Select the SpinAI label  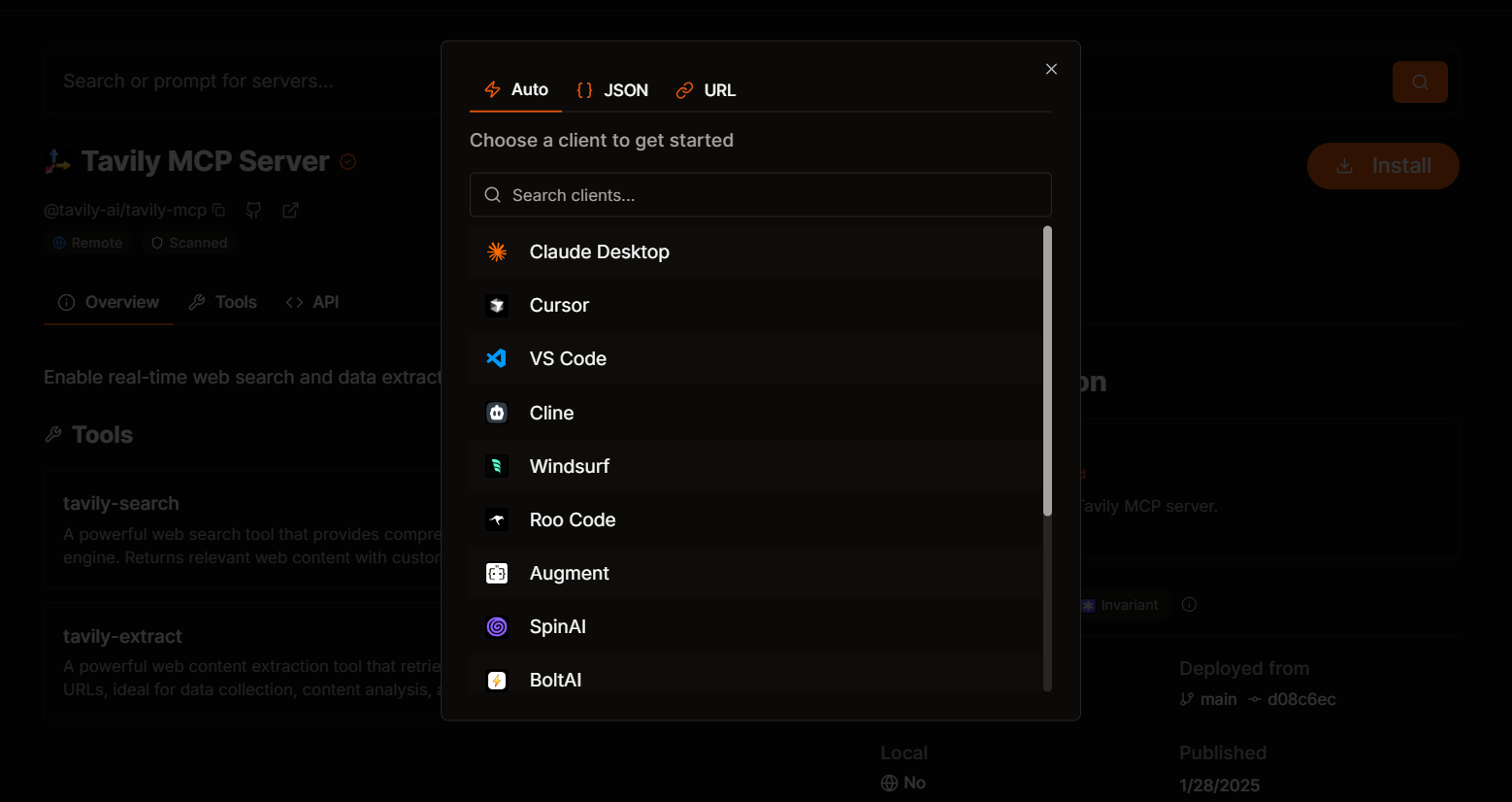(x=558, y=626)
